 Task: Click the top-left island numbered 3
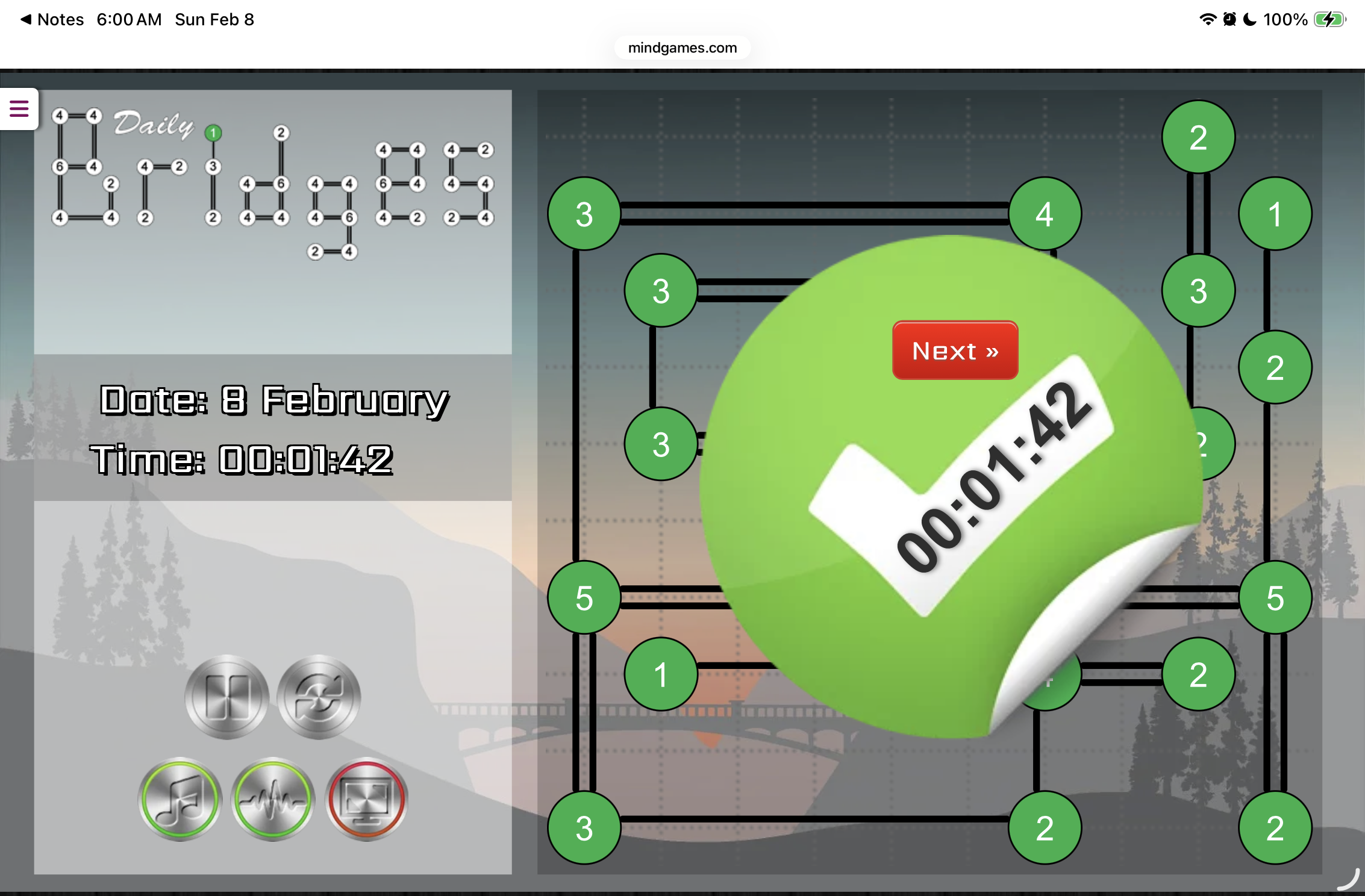[584, 214]
